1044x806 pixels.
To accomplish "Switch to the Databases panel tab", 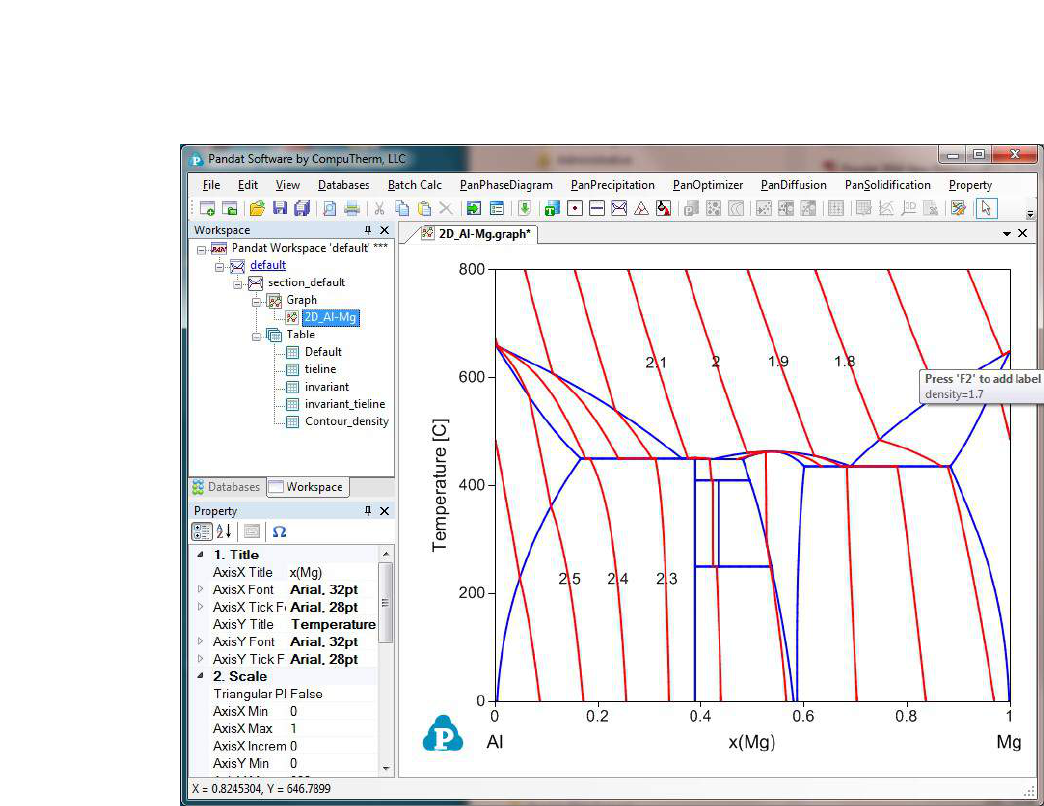I will pos(226,487).
